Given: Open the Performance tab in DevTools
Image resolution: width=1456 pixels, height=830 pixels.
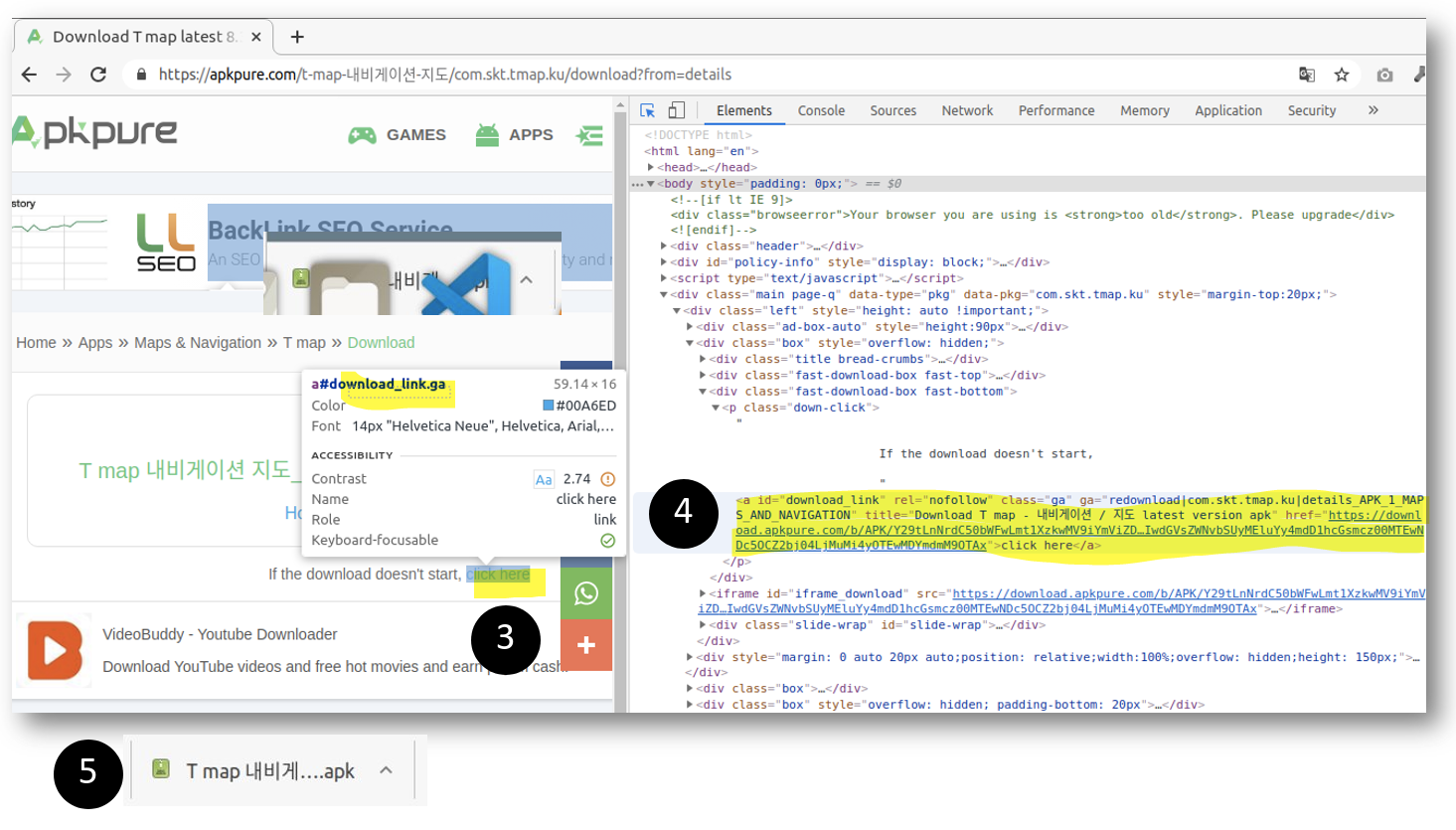Looking at the screenshot, I should pyautogui.click(x=1056, y=110).
